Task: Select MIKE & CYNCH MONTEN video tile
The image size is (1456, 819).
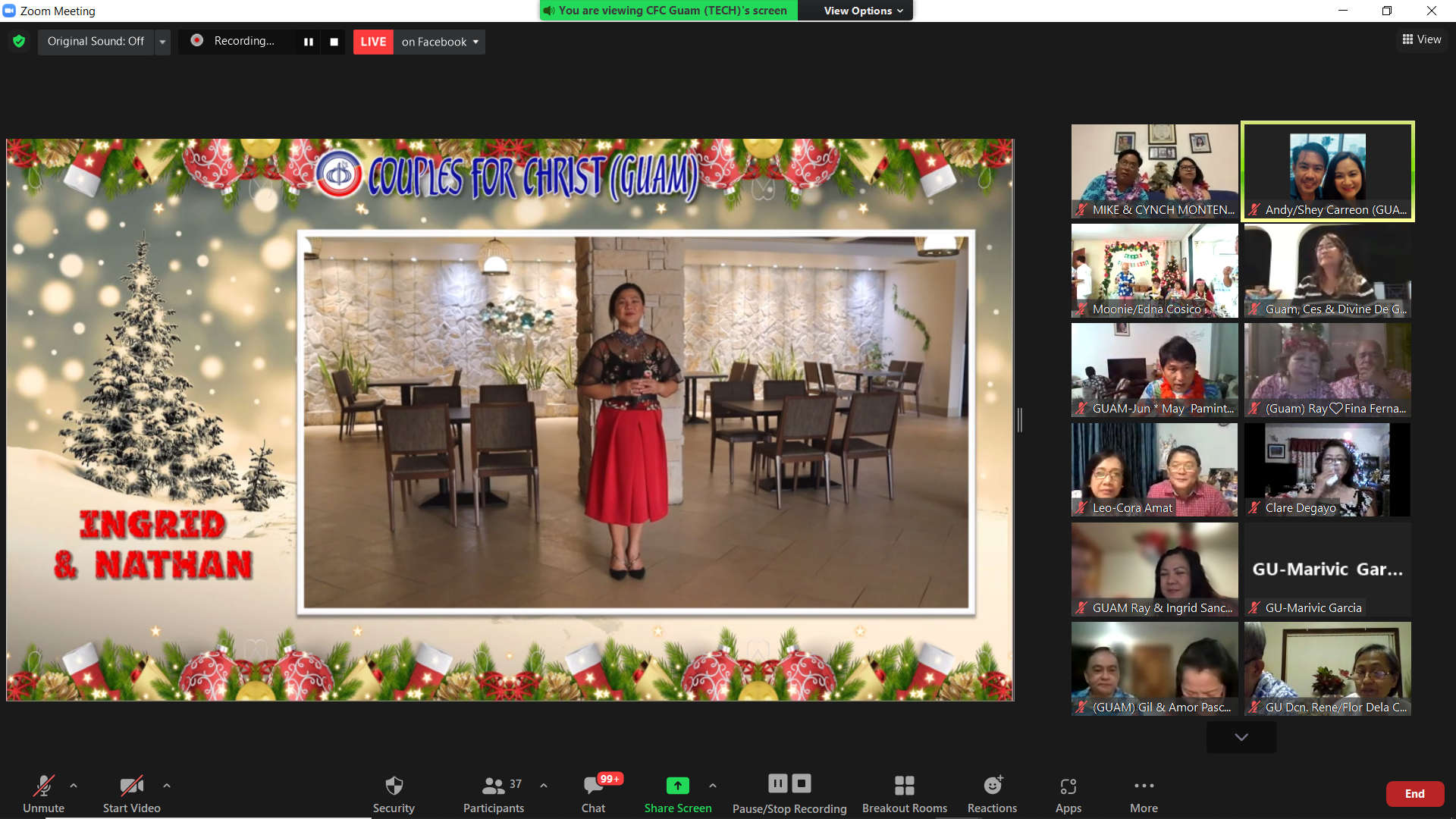Action: point(1154,171)
